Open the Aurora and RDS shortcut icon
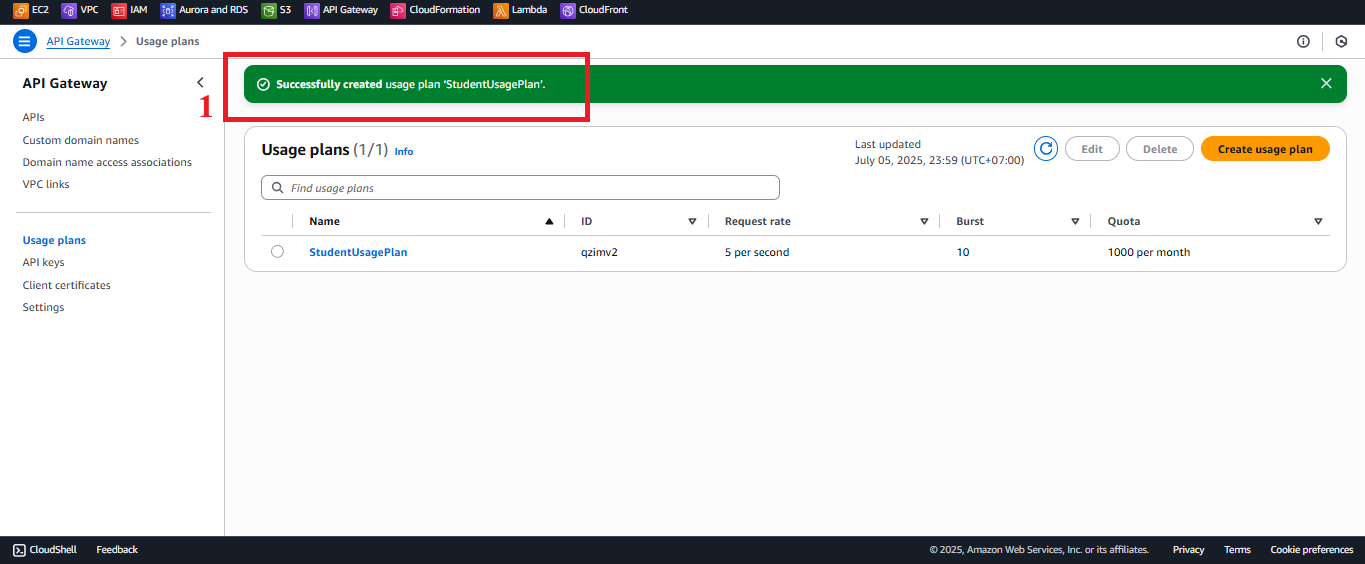This screenshot has height=564, width=1365. tap(168, 10)
